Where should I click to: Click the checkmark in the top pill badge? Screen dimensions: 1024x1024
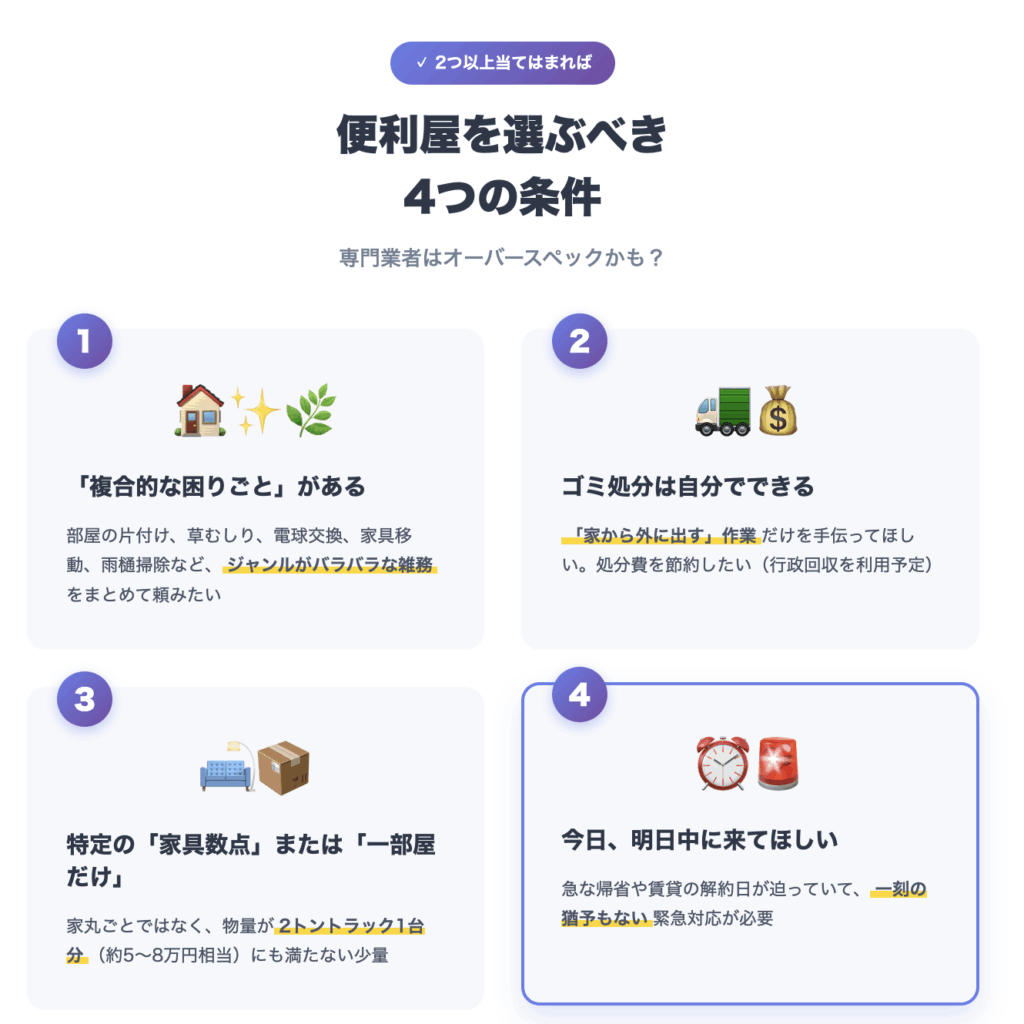421,63
